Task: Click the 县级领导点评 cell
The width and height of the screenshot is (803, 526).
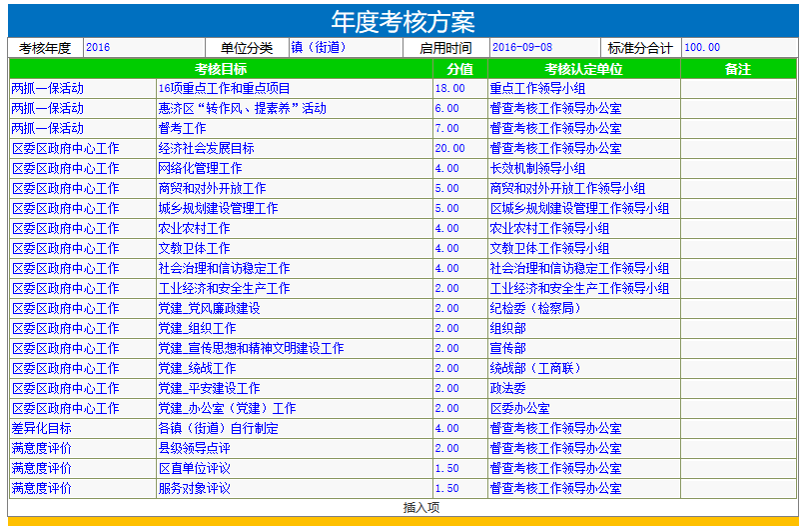Action: [x=294, y=448]
